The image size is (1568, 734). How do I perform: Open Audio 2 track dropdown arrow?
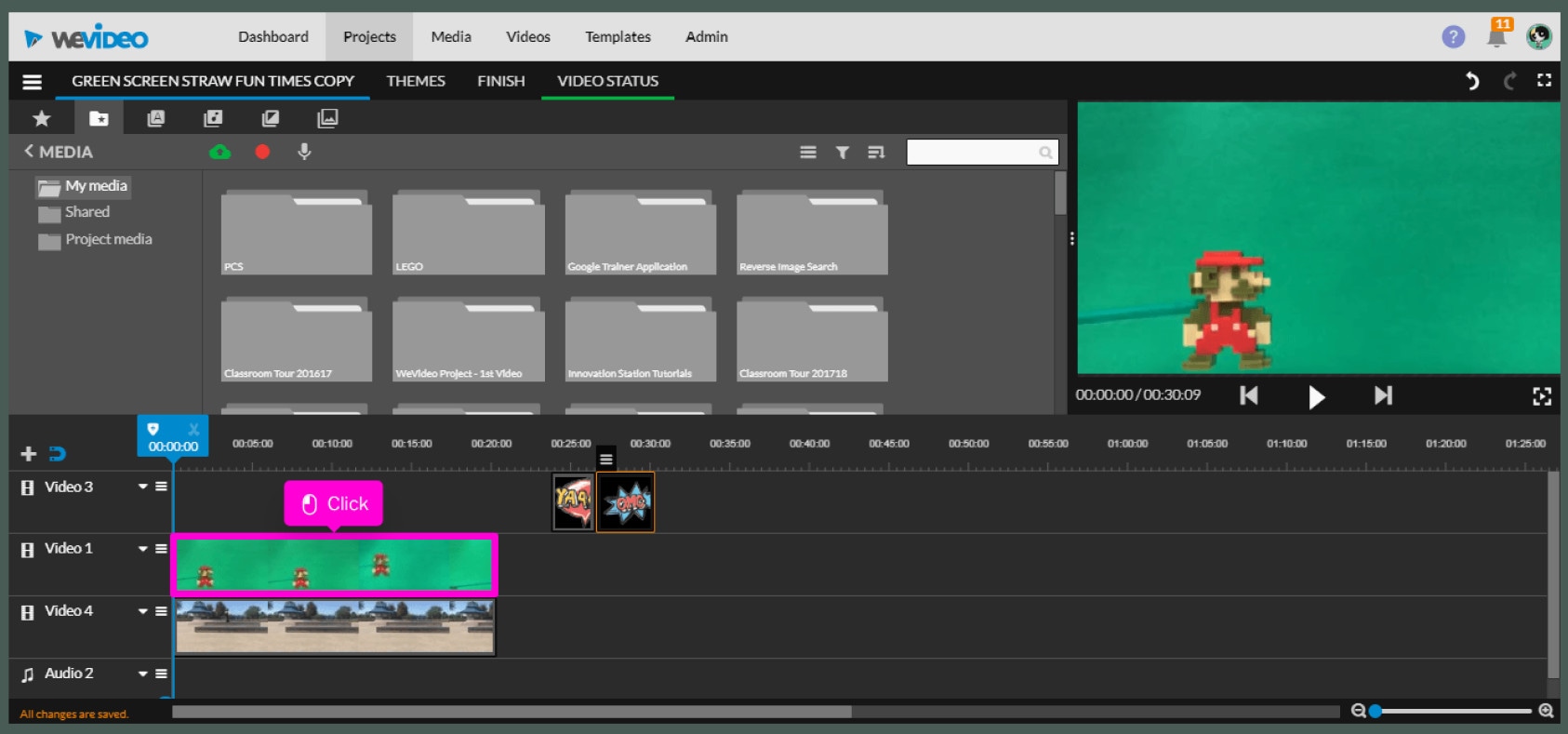pyautogui.click(x=143, y=674)
